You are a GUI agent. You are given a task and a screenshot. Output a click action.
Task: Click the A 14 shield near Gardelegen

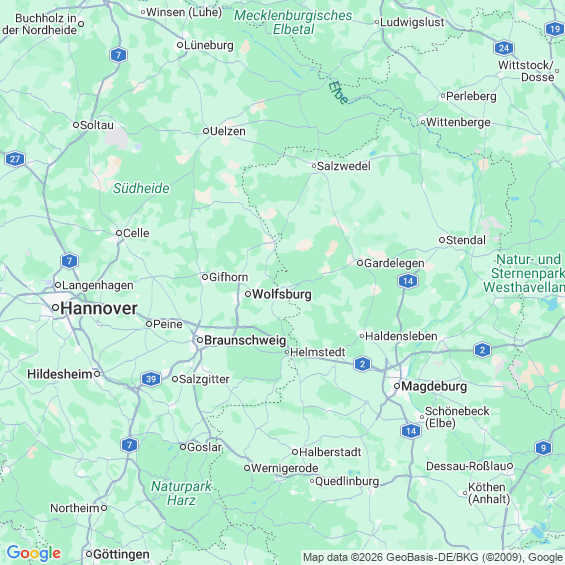(408, 281)
